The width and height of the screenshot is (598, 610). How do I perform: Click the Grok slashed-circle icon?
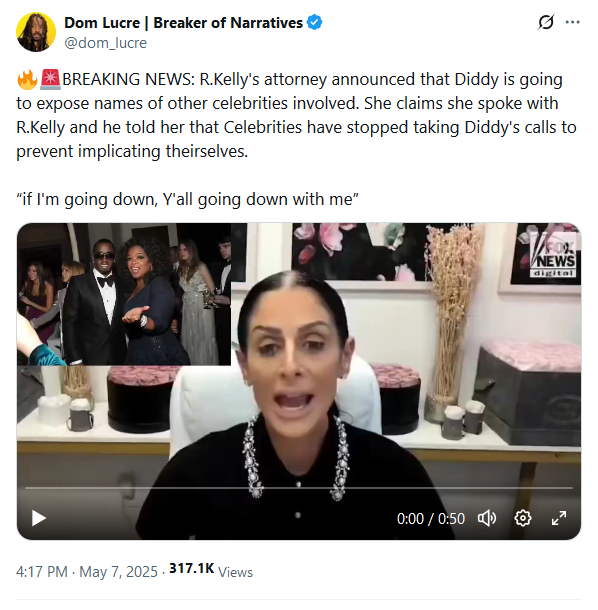[546, 22]
